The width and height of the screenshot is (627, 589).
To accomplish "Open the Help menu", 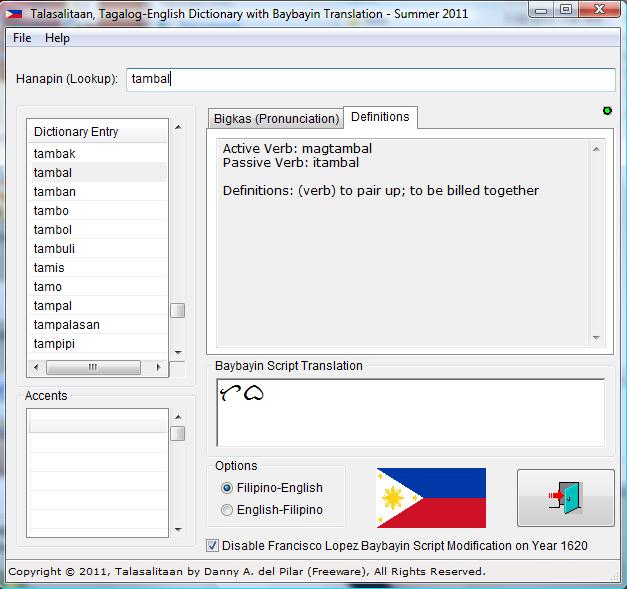I will coord(57,38).
